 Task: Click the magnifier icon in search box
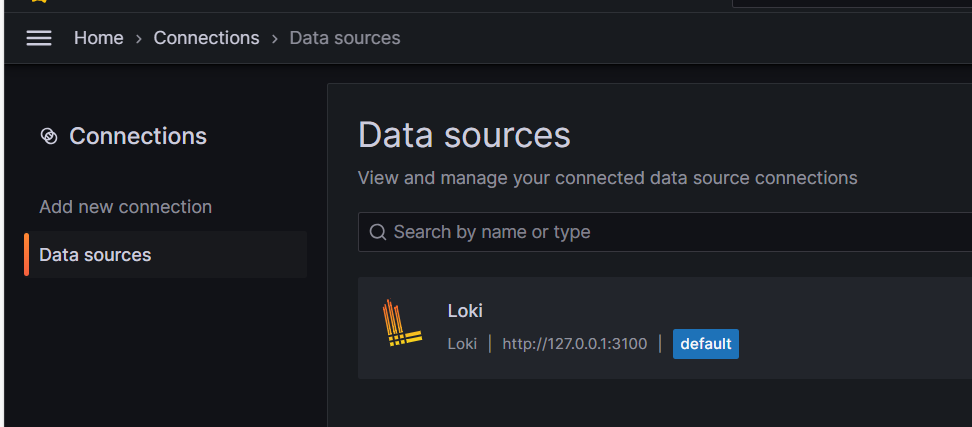click(378, 232)
